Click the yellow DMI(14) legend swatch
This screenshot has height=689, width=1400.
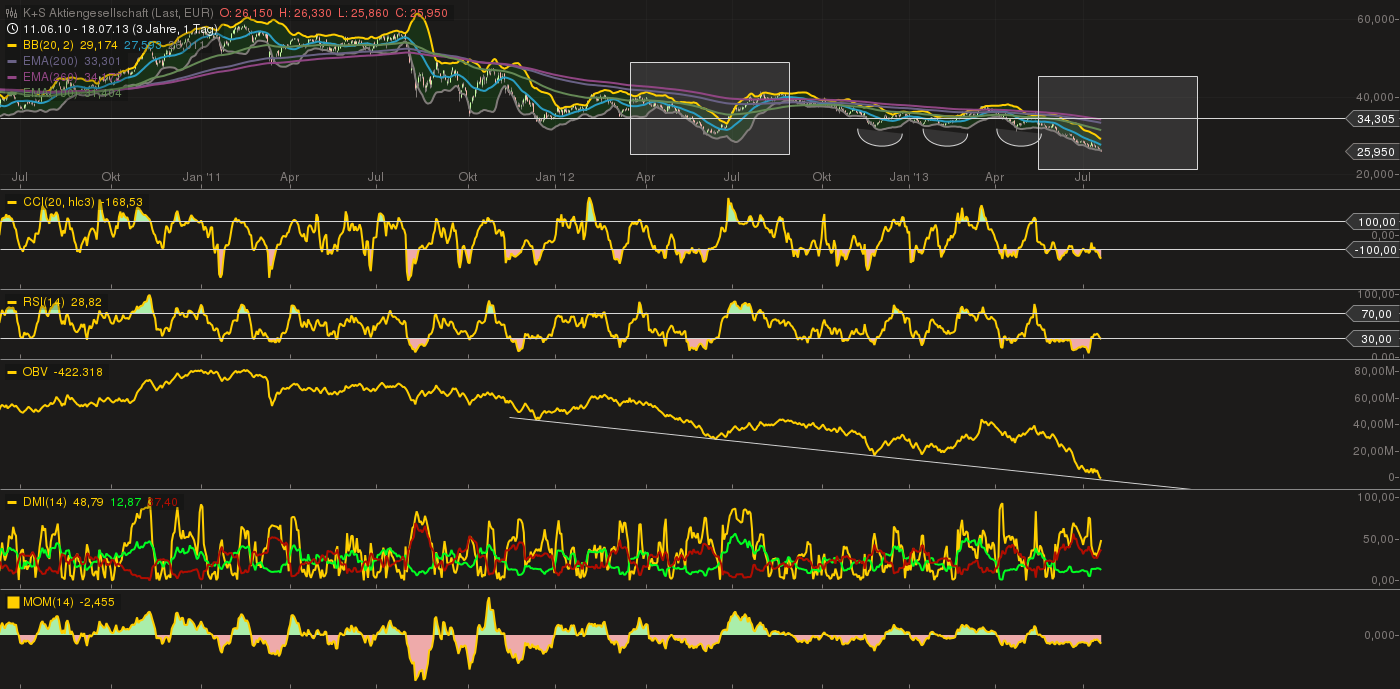[x=12, y=502]
